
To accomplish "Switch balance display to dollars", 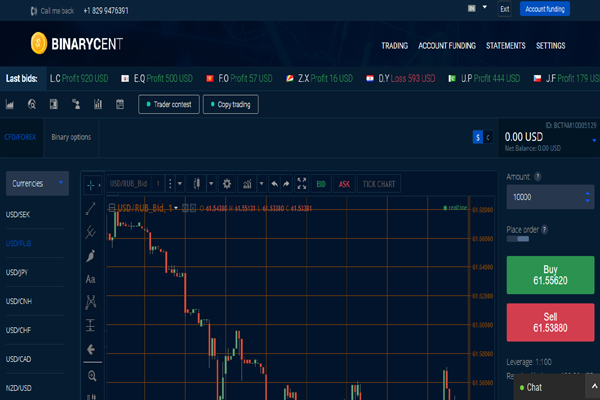I will click(478, 137).
